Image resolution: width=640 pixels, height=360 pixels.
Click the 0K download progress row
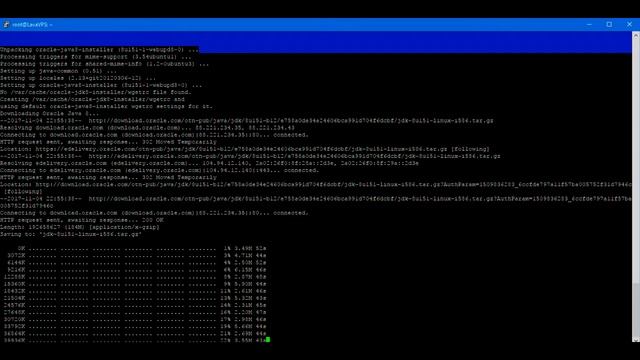point(142,248)
